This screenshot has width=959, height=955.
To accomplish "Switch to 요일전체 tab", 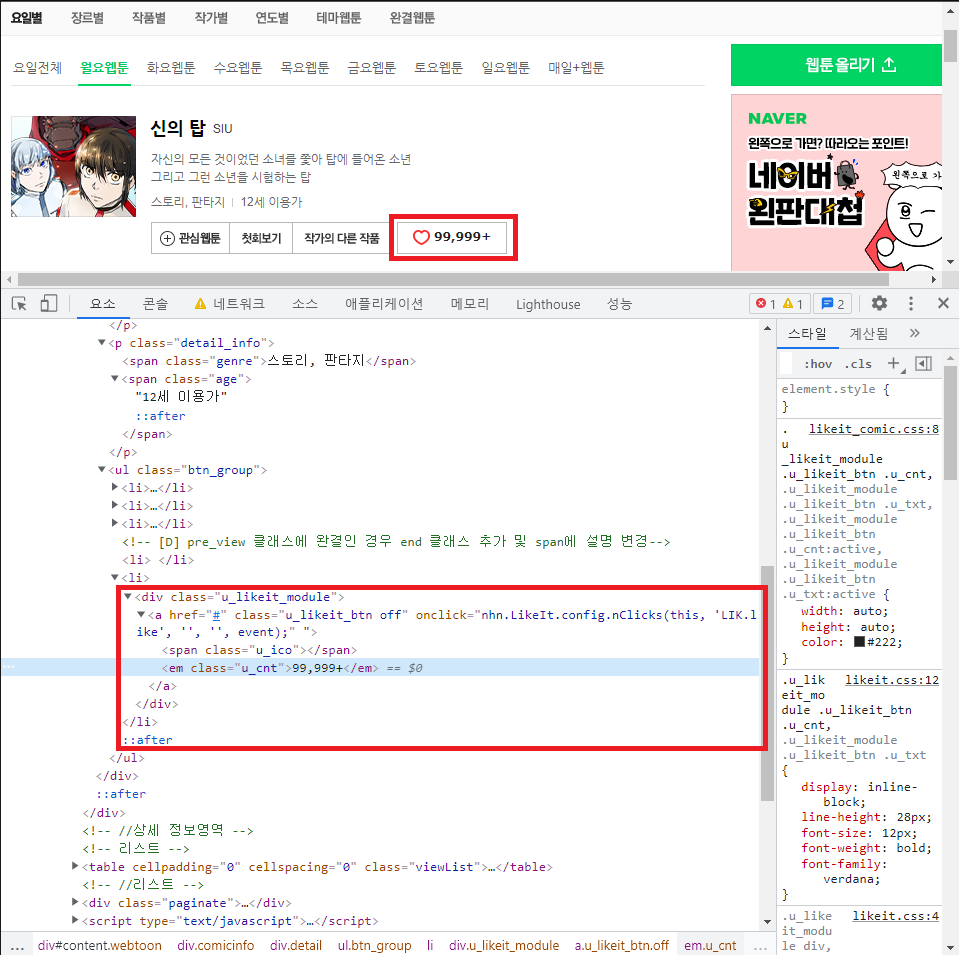I will click(37, 67).
